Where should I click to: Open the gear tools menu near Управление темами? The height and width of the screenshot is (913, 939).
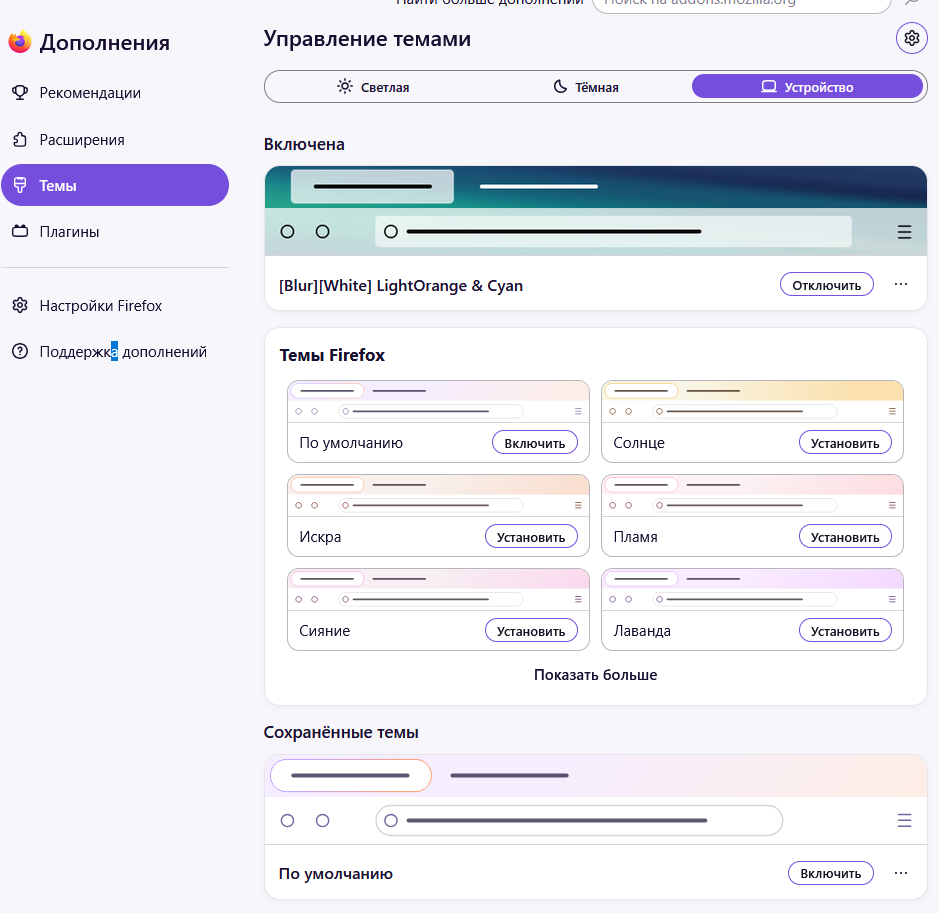(911, 38)
